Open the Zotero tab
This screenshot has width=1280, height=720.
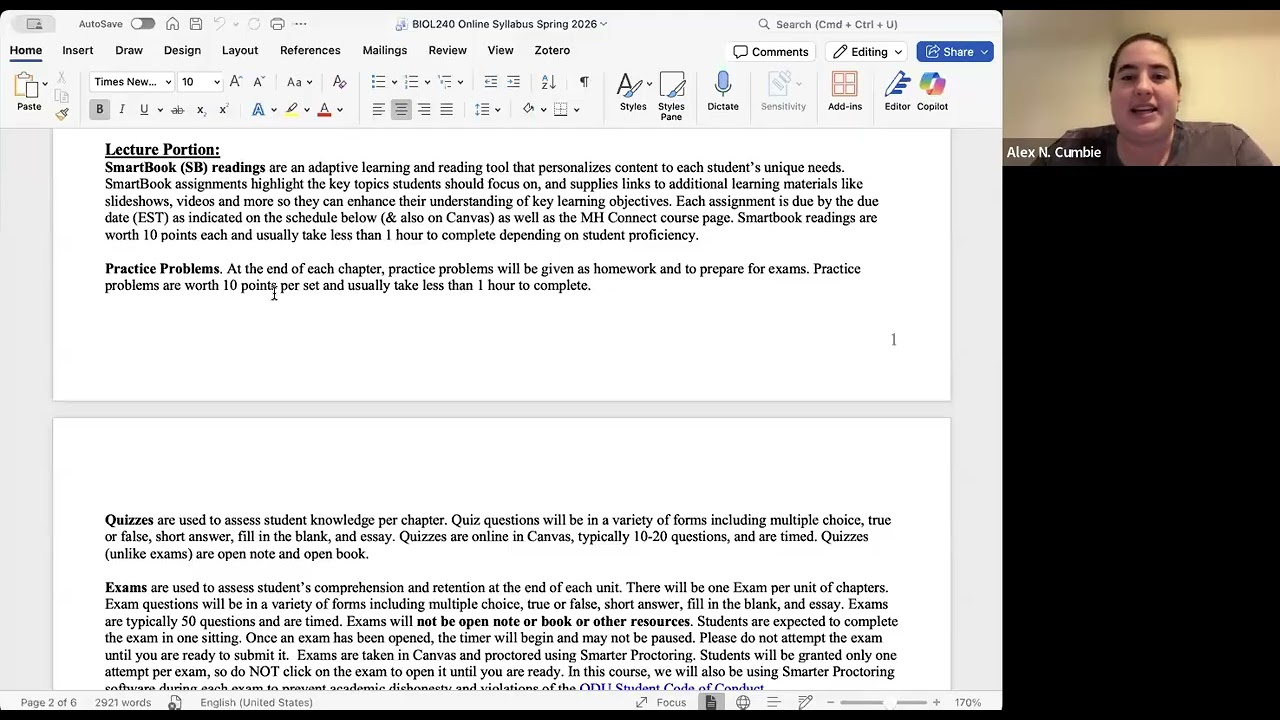pyautogui.click(x=552, y=50)
